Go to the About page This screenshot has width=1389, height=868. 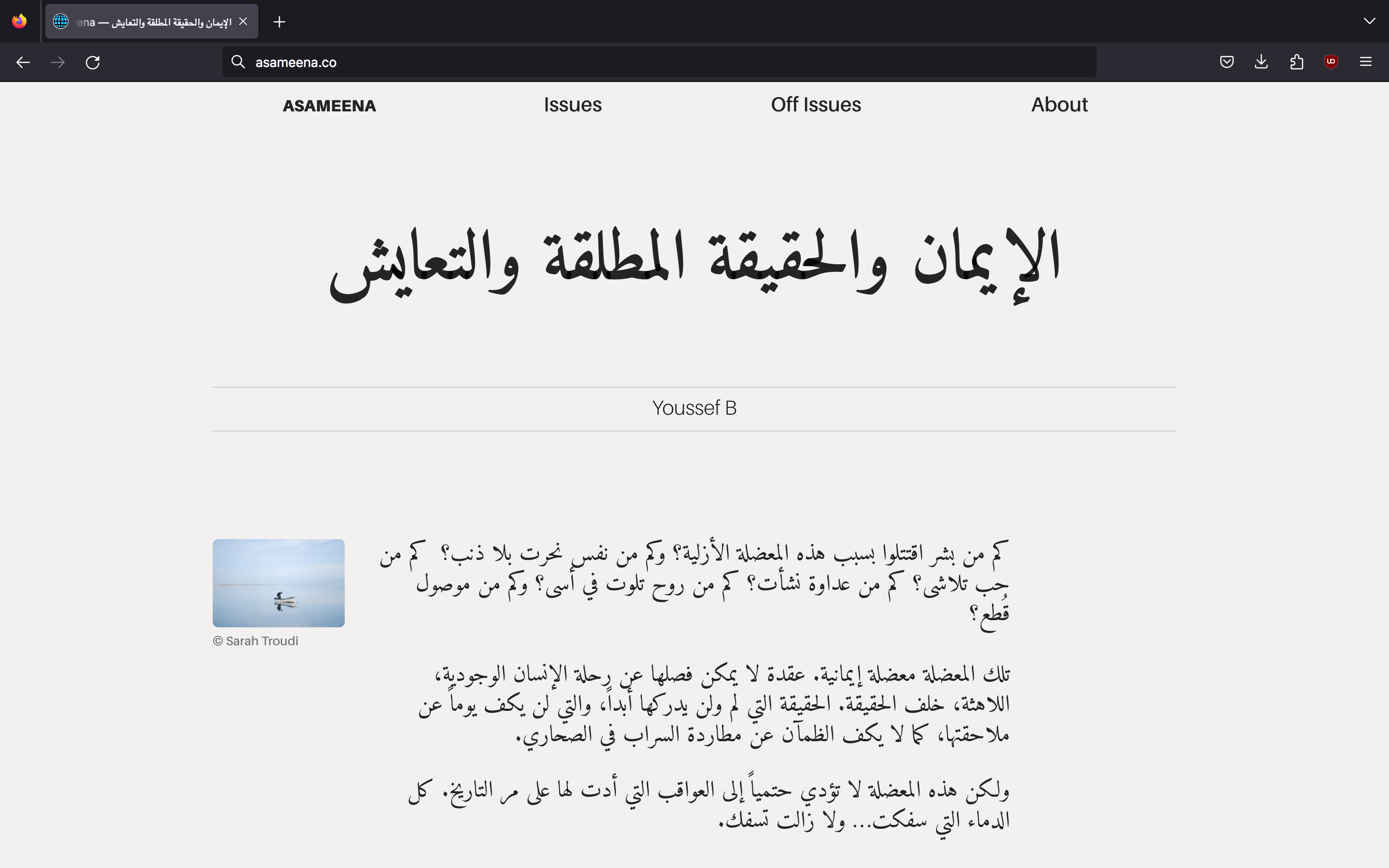tap(1059, 105)
